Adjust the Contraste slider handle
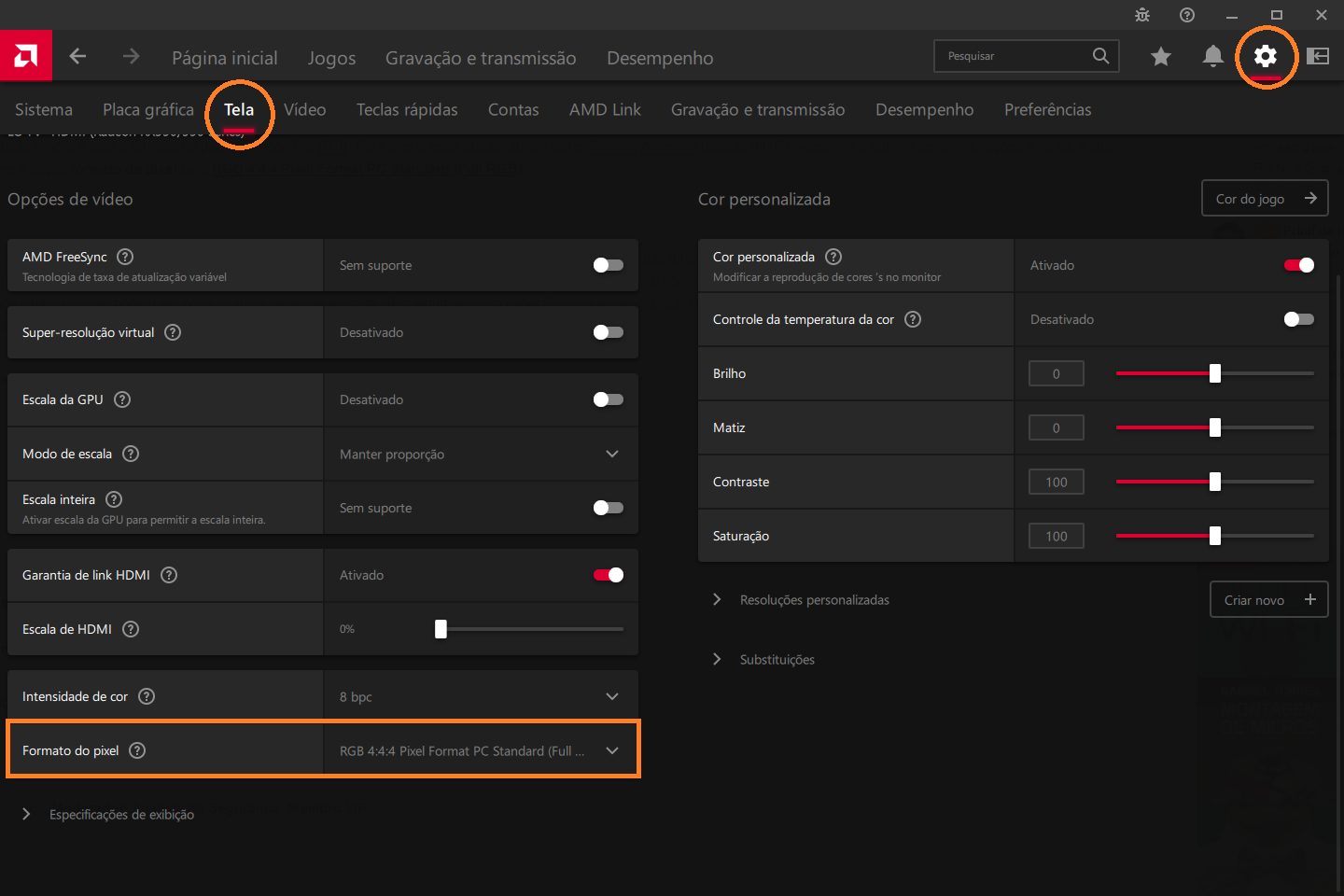 [x=1215, y=482]
